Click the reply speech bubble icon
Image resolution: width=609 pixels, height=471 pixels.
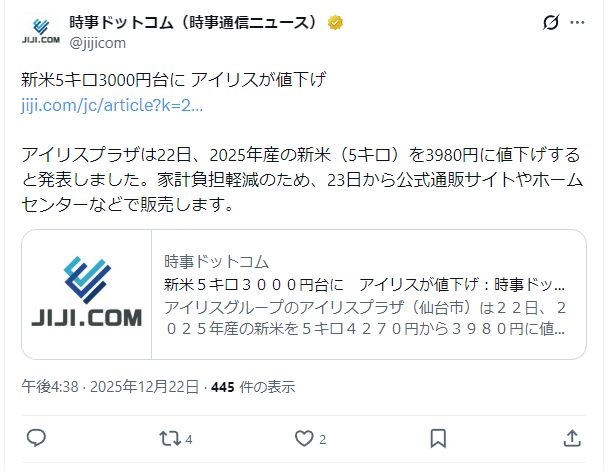click(37, 438)
